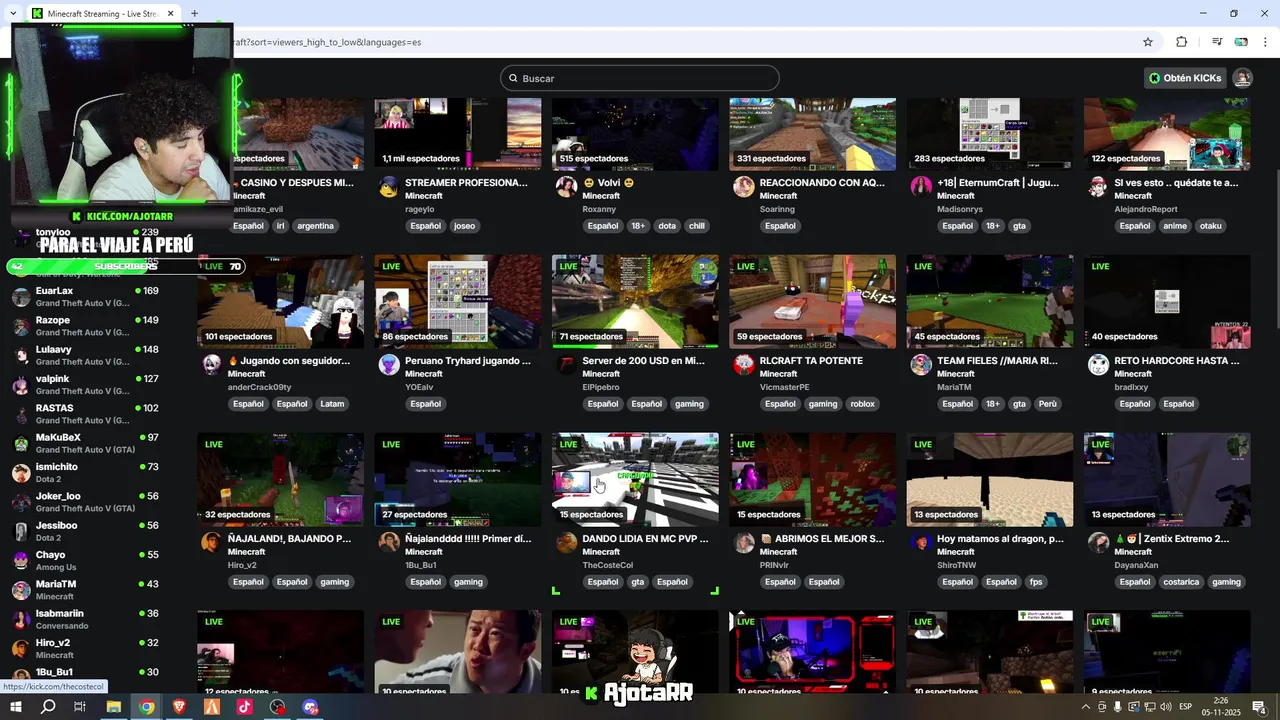Select the "otaku" tag under AlejandroReport

tap(1211, 226)
